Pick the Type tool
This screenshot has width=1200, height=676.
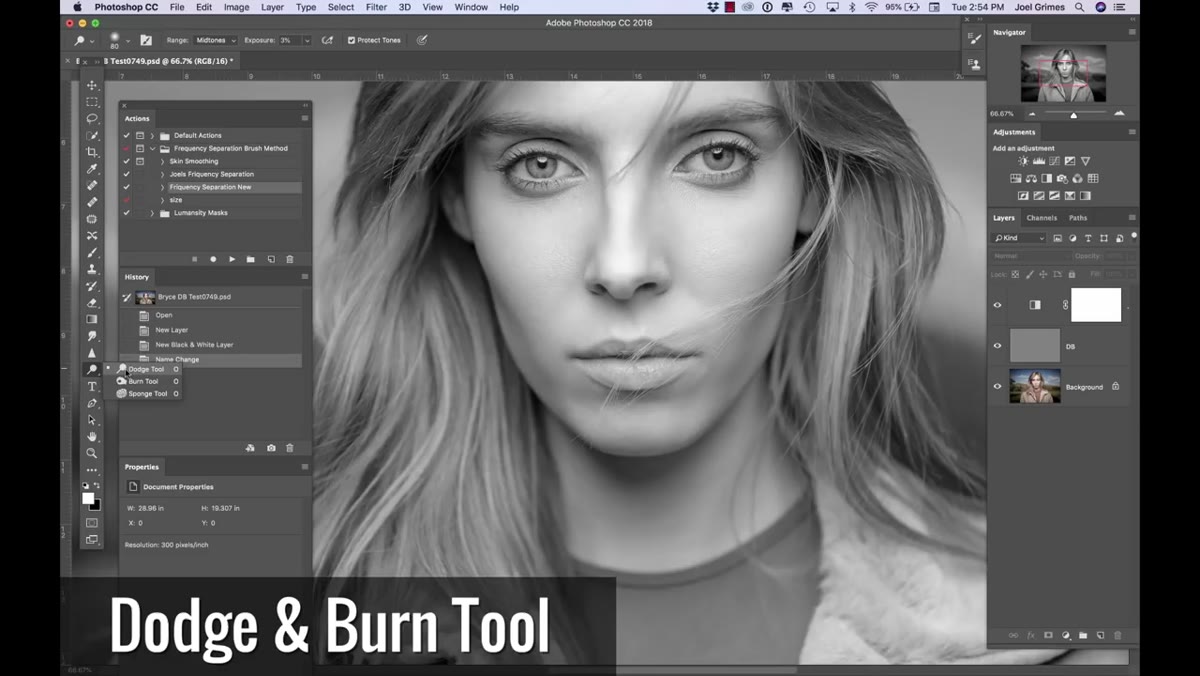click(x=92, y=386)
